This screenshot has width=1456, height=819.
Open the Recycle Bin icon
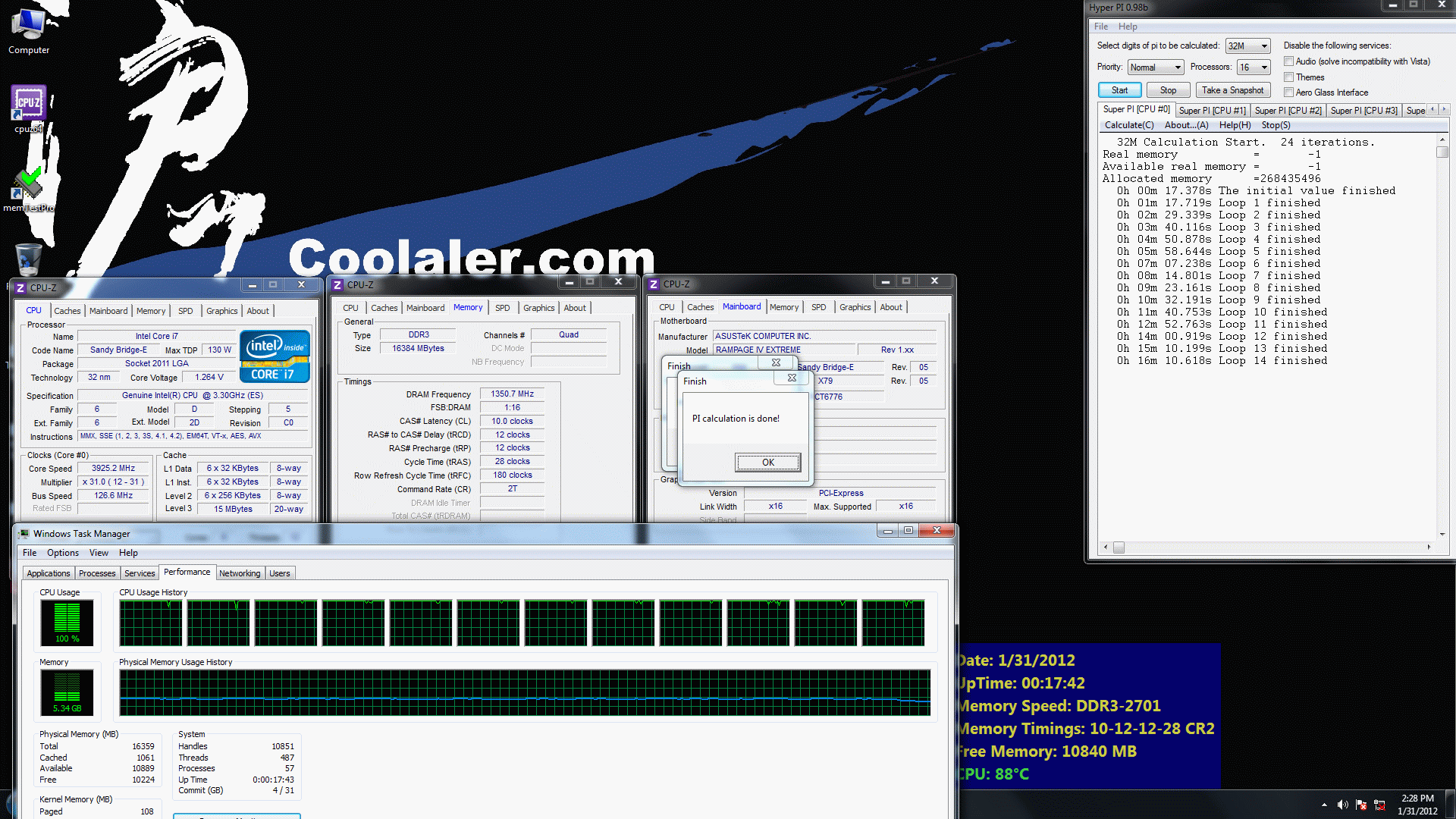tap(28, 259)
